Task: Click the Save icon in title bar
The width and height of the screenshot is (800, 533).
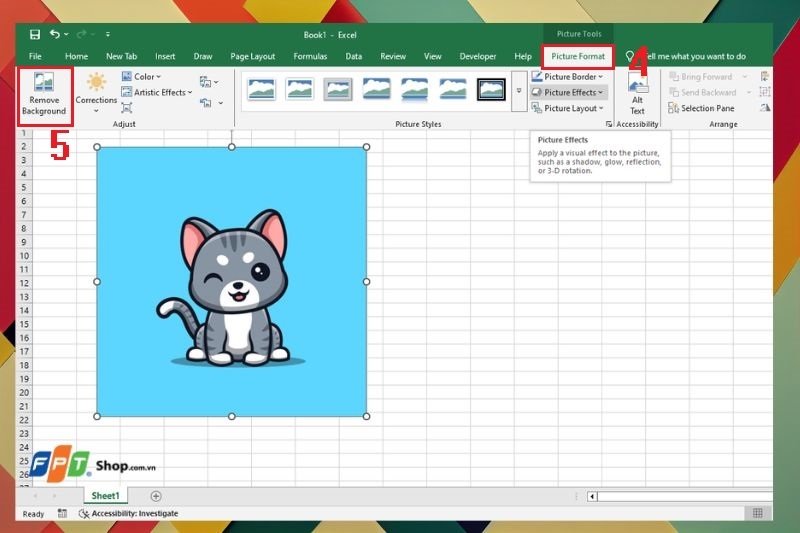Action: click(35, 34)
